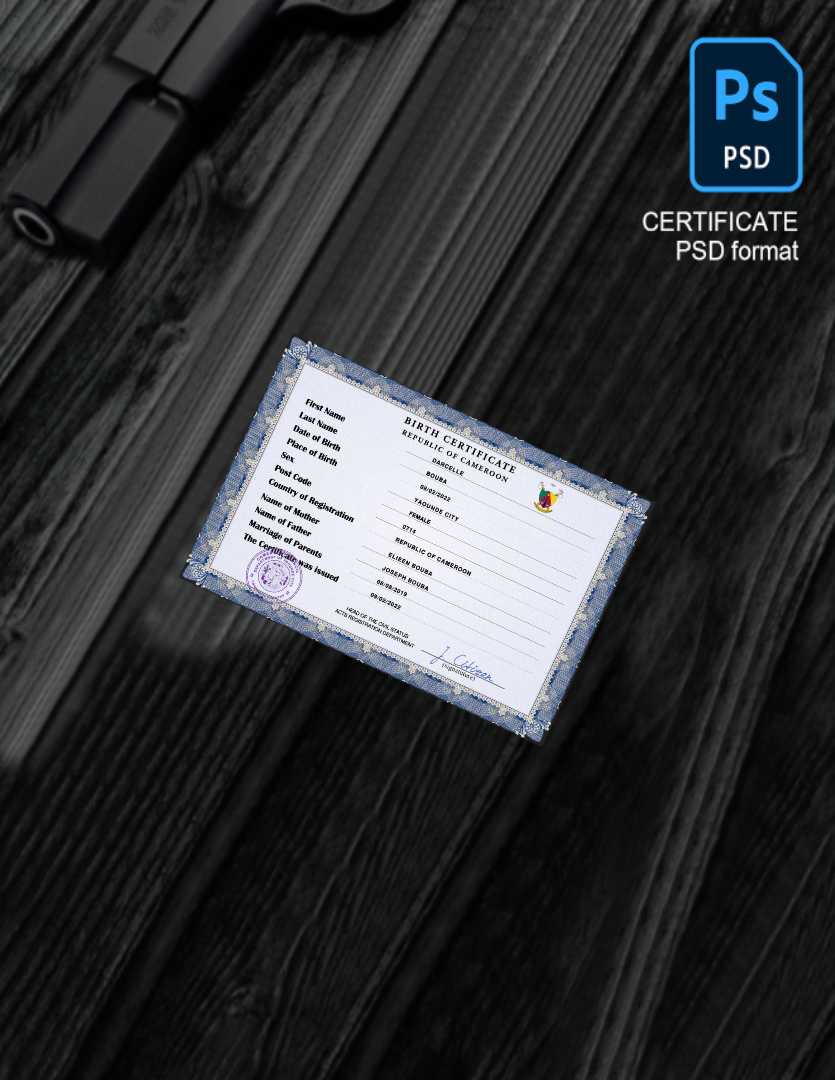Click the "Place of Birth" label
The width and height of the screenshot is (835, 1080).
pyautogui.click(x=311, y=452)
